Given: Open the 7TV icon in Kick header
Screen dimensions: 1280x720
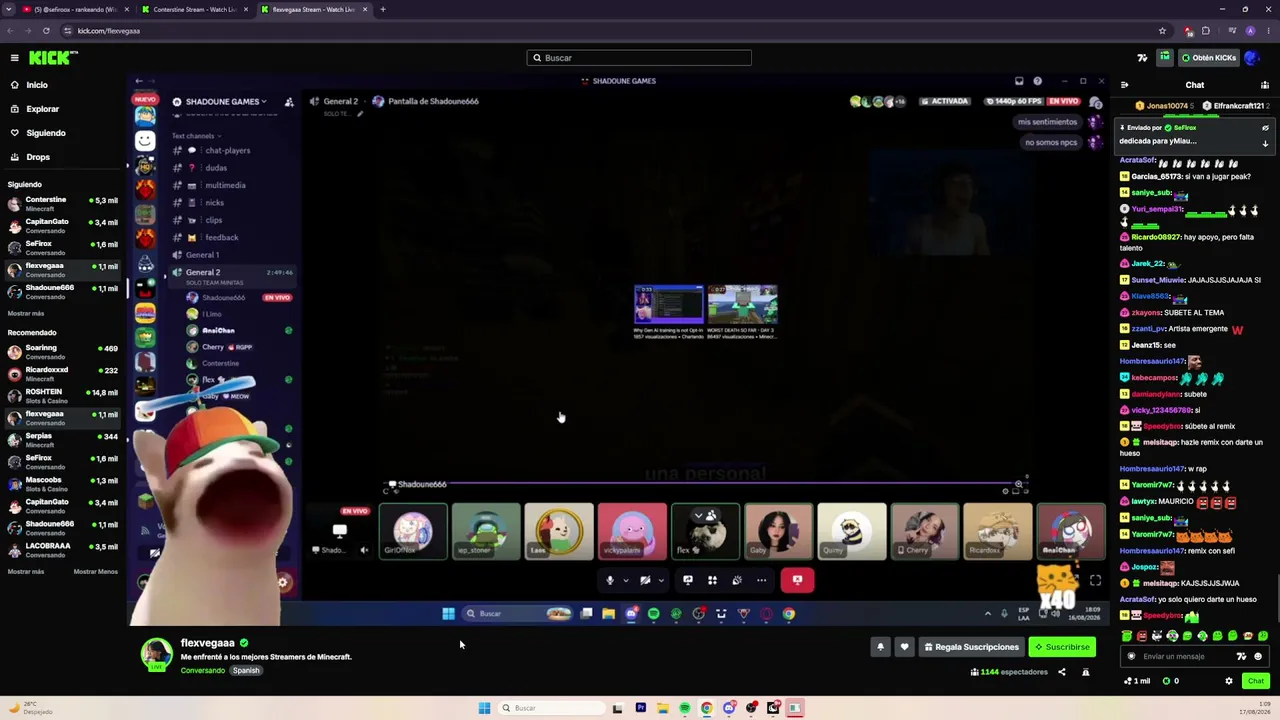Looking at the screenshot, I should tap(1143, 58).
